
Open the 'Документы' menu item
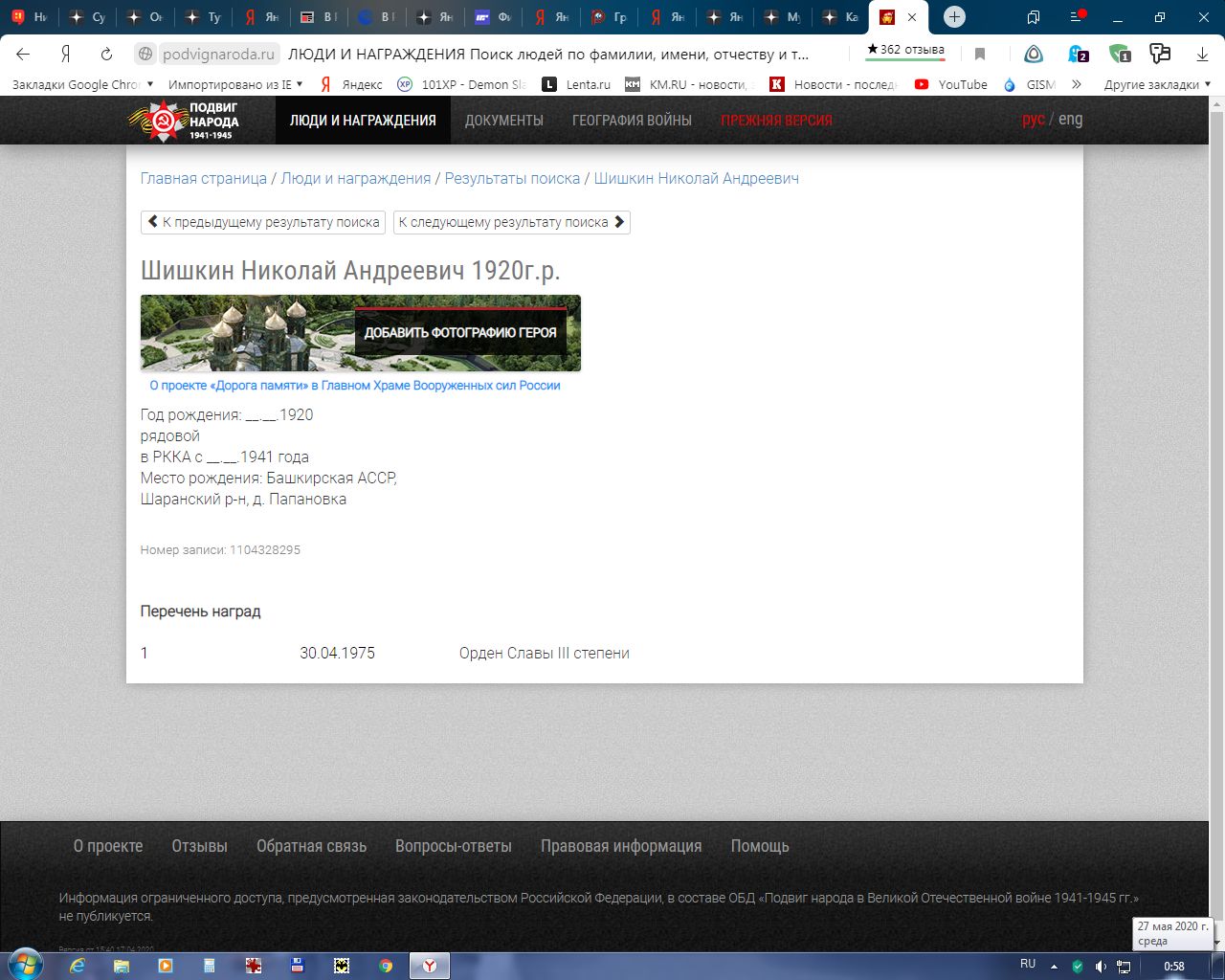click(x=503, y=121)
